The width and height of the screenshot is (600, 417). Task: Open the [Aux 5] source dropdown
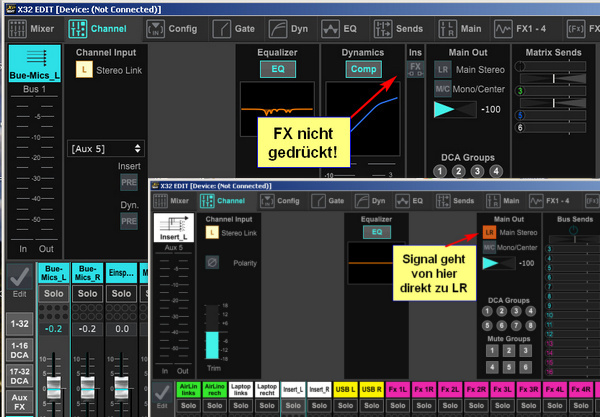coord(106,148)
